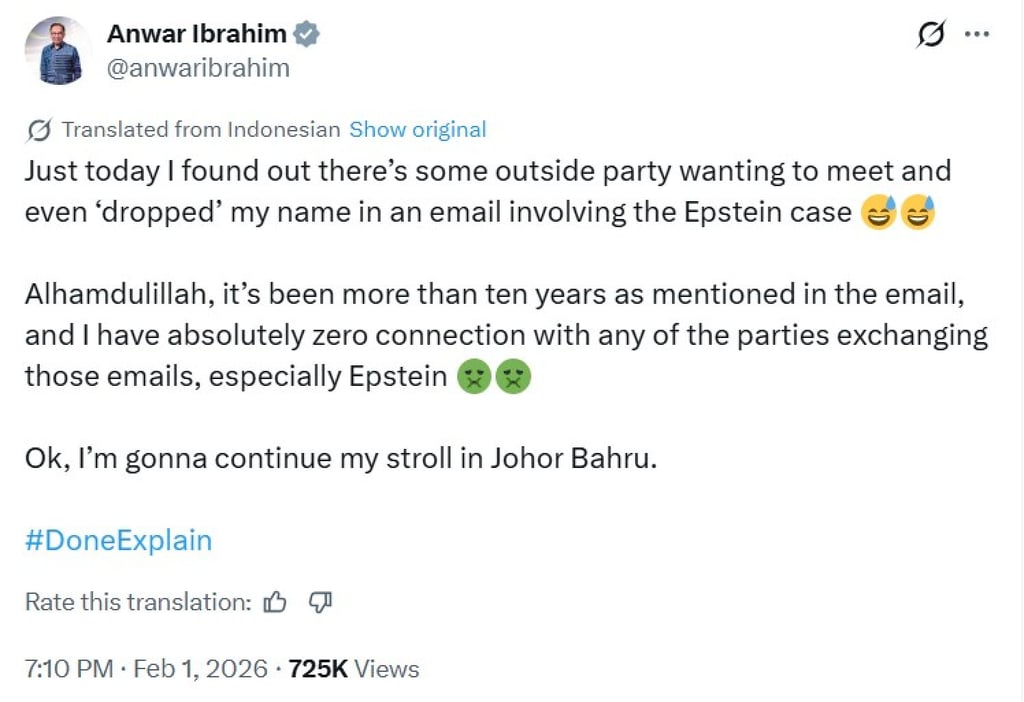The image size is (1024, 702).
Task: Select the Anwar Ibrahim display name
Action: click(x=196, y=32)
